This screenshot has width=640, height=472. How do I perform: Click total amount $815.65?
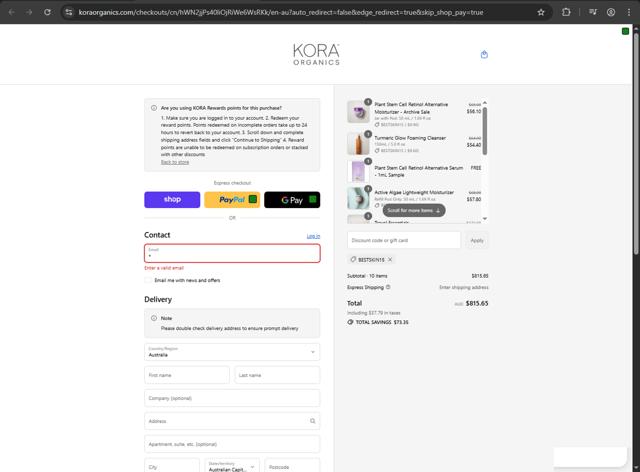(477, 303)
